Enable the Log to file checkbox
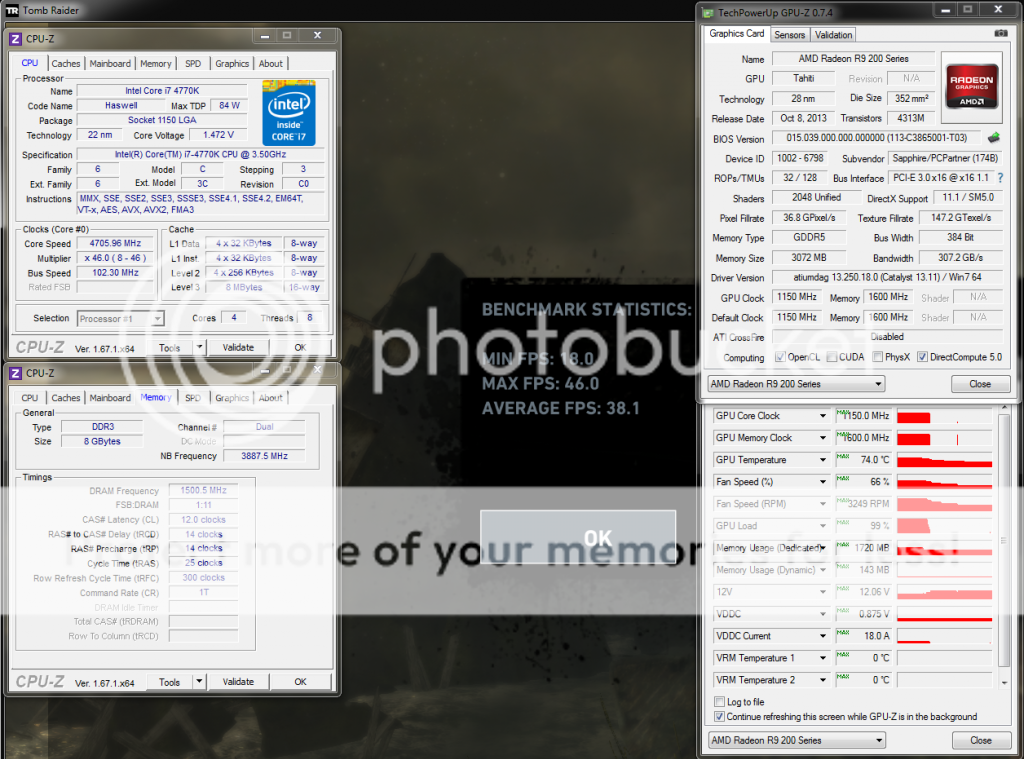Screen dimensions: 1024x759 coord(719,702)
